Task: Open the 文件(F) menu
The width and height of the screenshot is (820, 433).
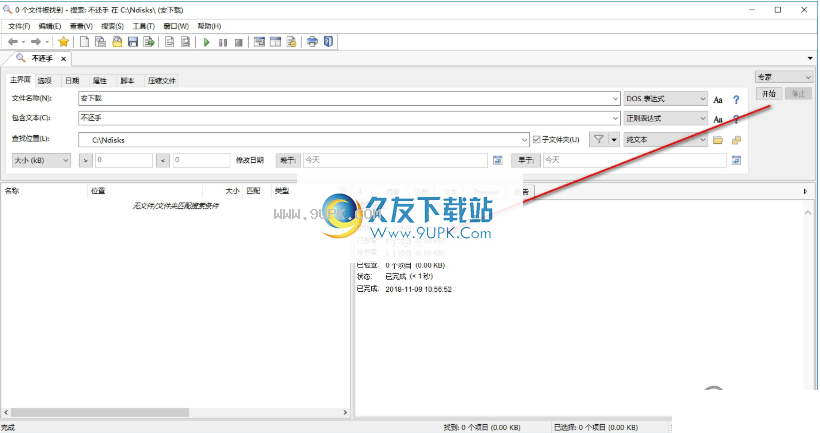Action: coord(19,26)
